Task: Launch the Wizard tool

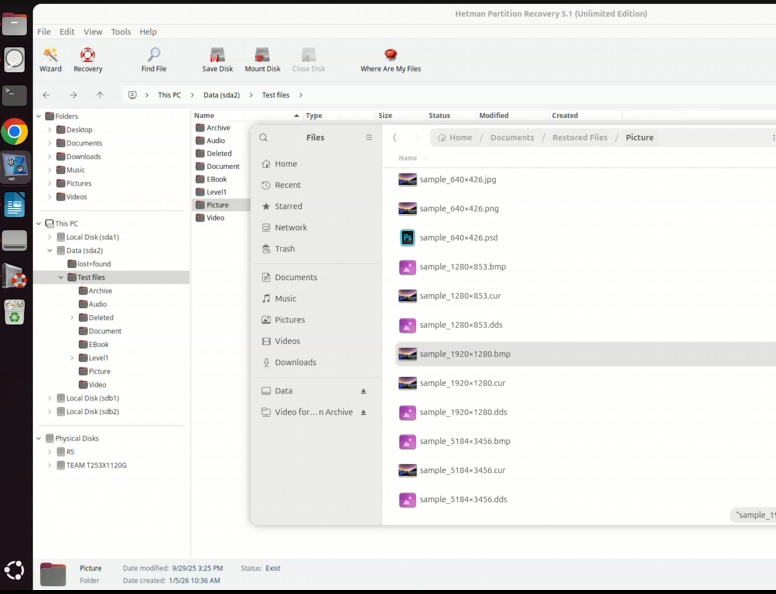Action: [50, 60]
